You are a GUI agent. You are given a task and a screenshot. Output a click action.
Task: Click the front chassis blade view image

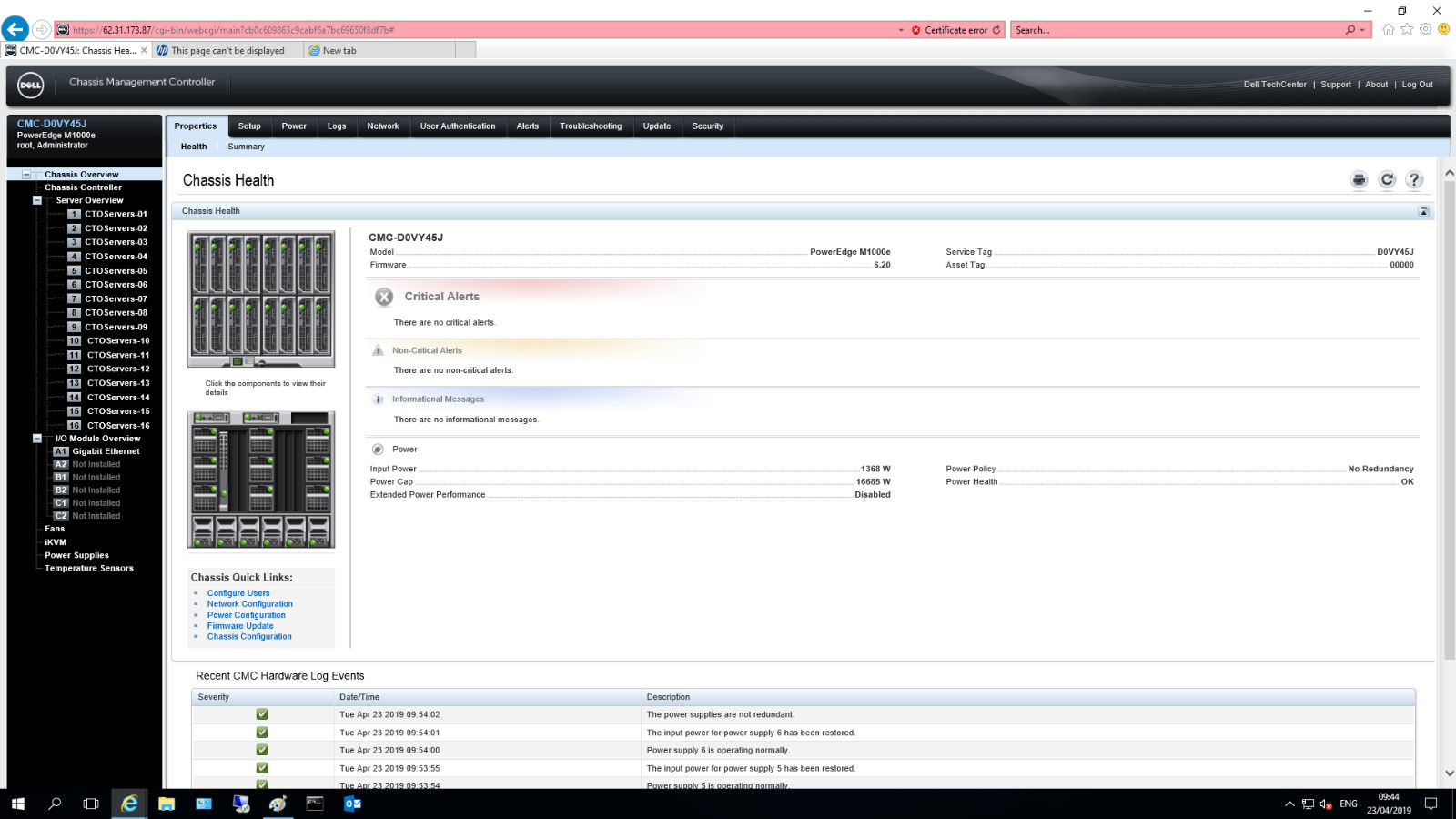261,299
